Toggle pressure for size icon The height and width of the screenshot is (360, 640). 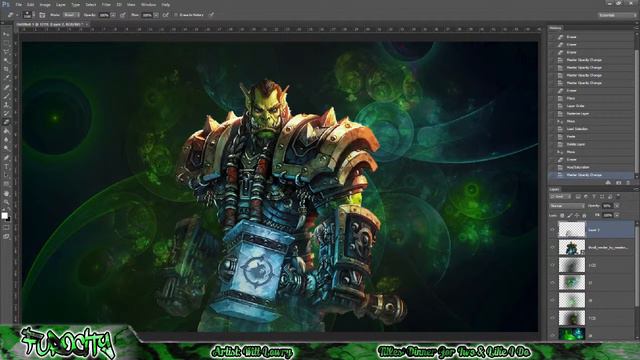(211, 15)
